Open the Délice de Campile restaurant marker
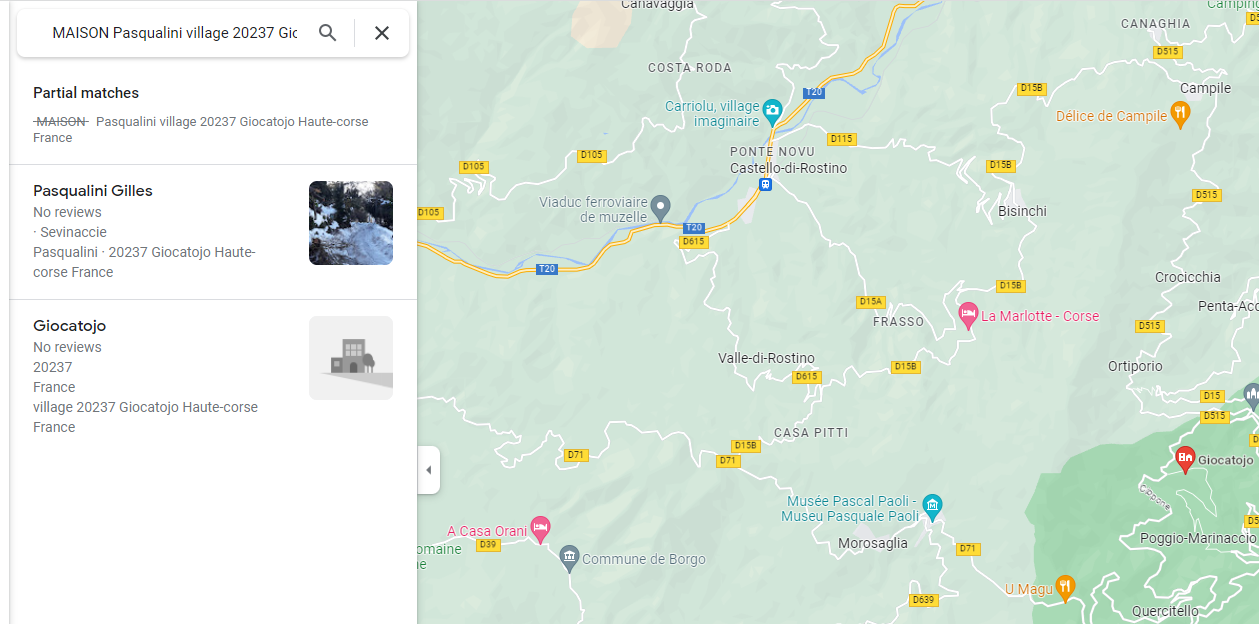Image resolution: width=1259 pixels, height=624 pixels. coord(1180,113)
